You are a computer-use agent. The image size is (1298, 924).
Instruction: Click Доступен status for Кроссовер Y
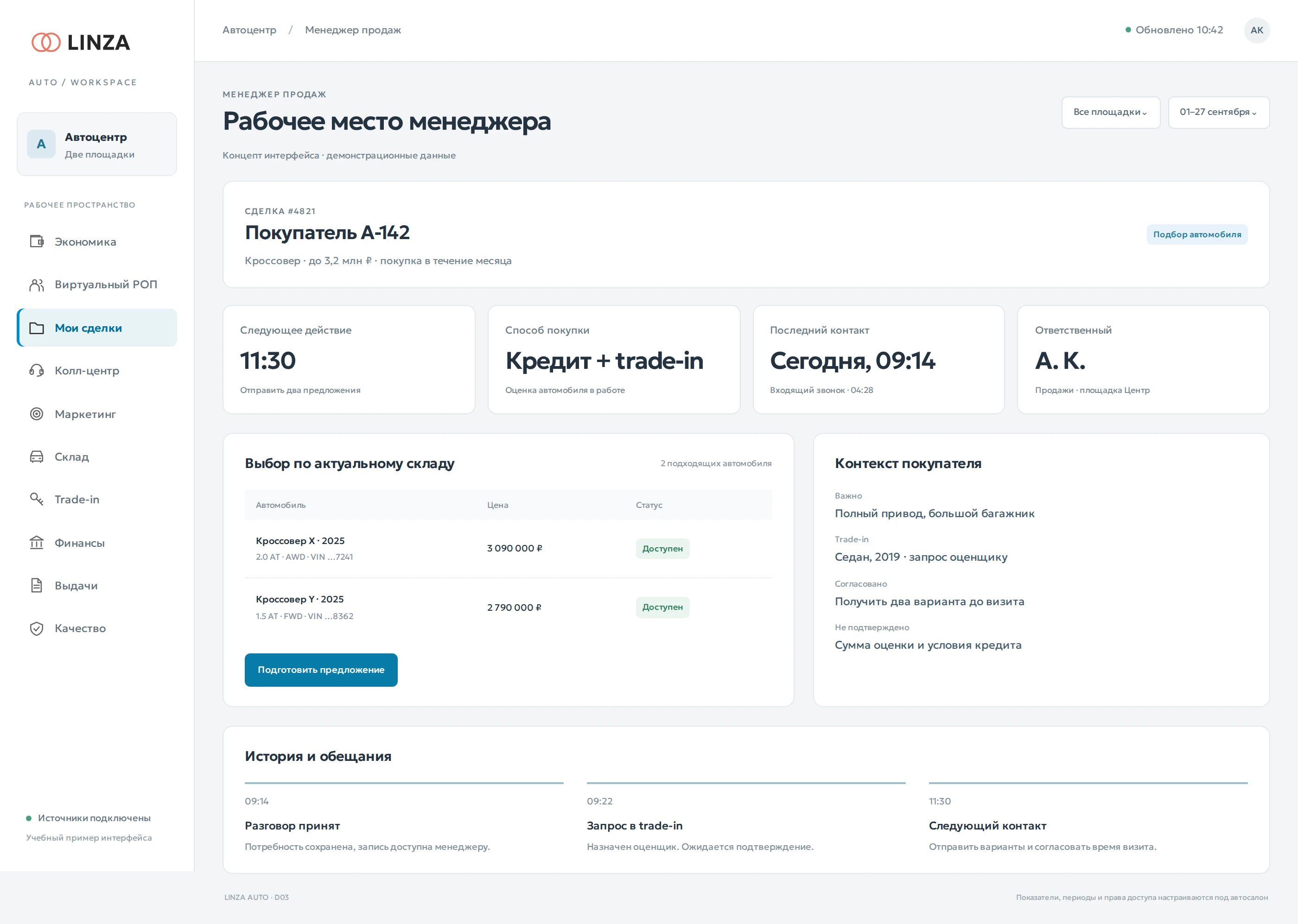pyautogui.click(x=662, y=607)
